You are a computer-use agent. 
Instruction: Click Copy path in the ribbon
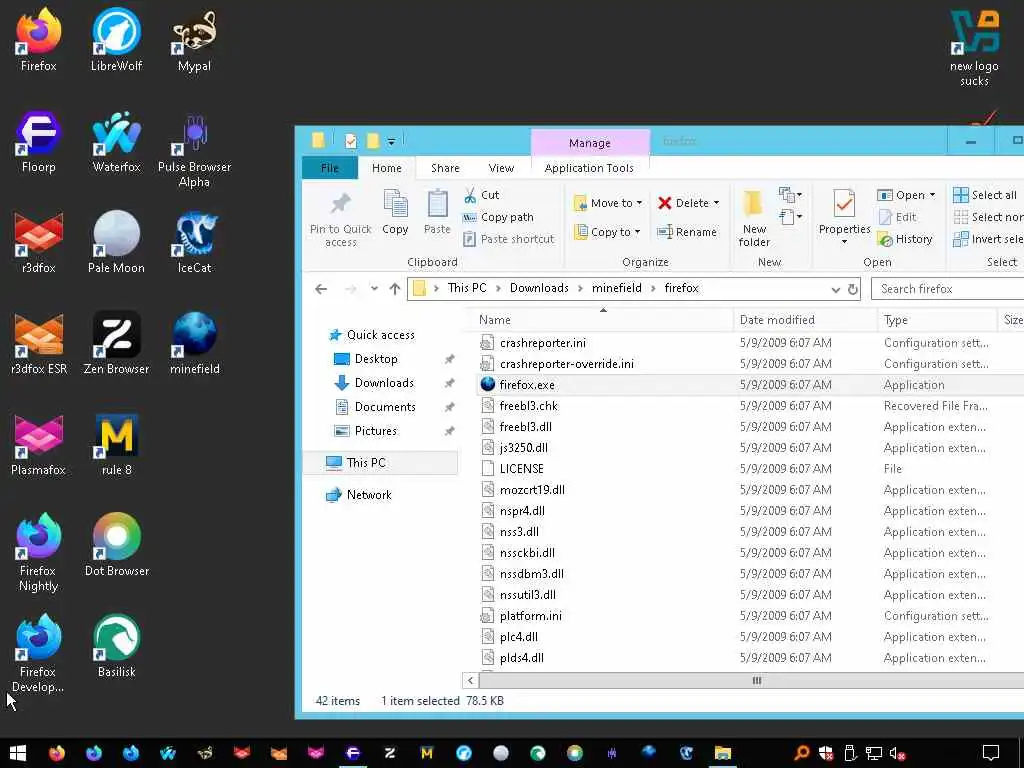point(498,217)
